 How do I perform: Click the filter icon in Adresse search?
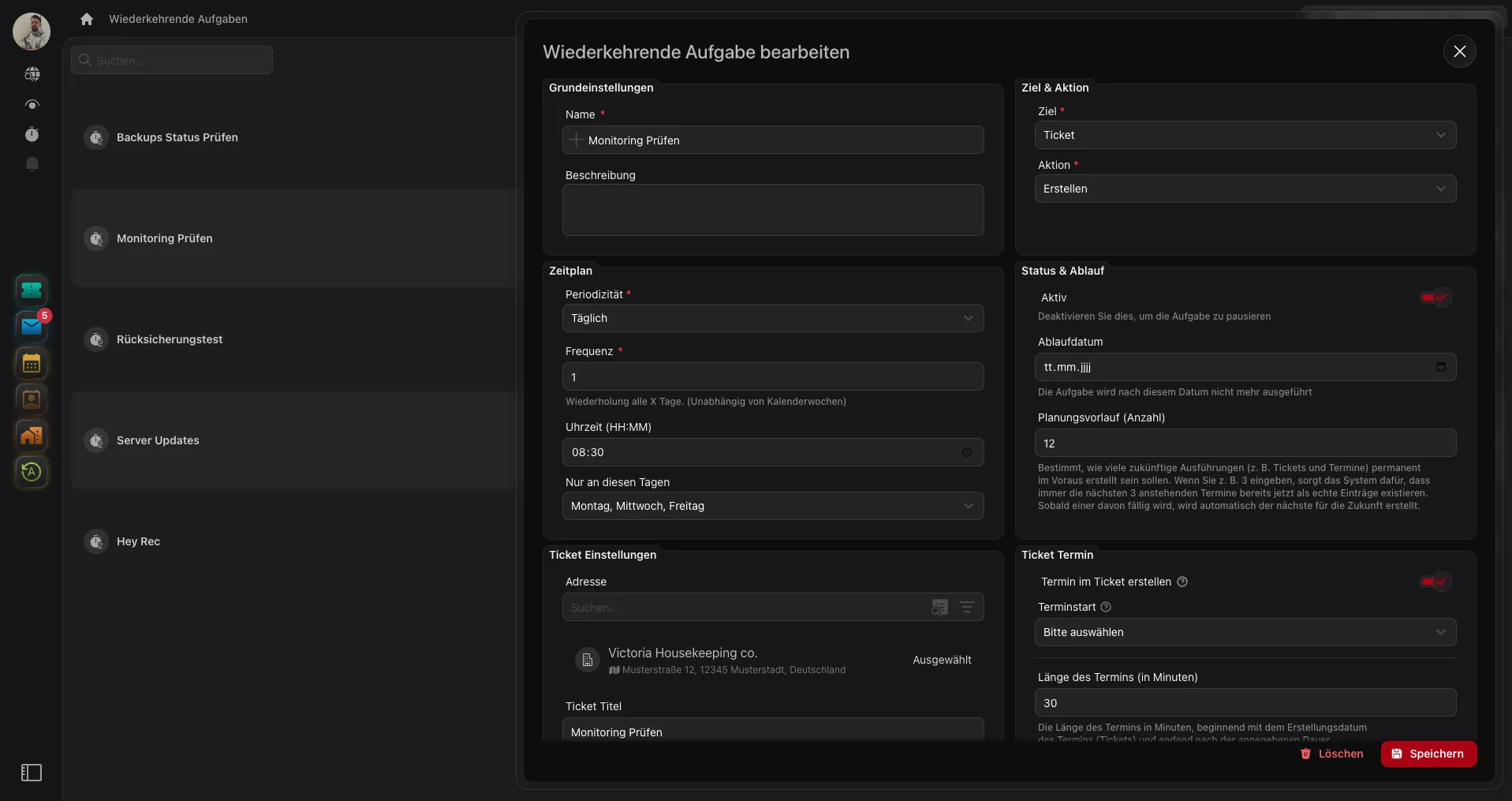[x=966, y=607]
